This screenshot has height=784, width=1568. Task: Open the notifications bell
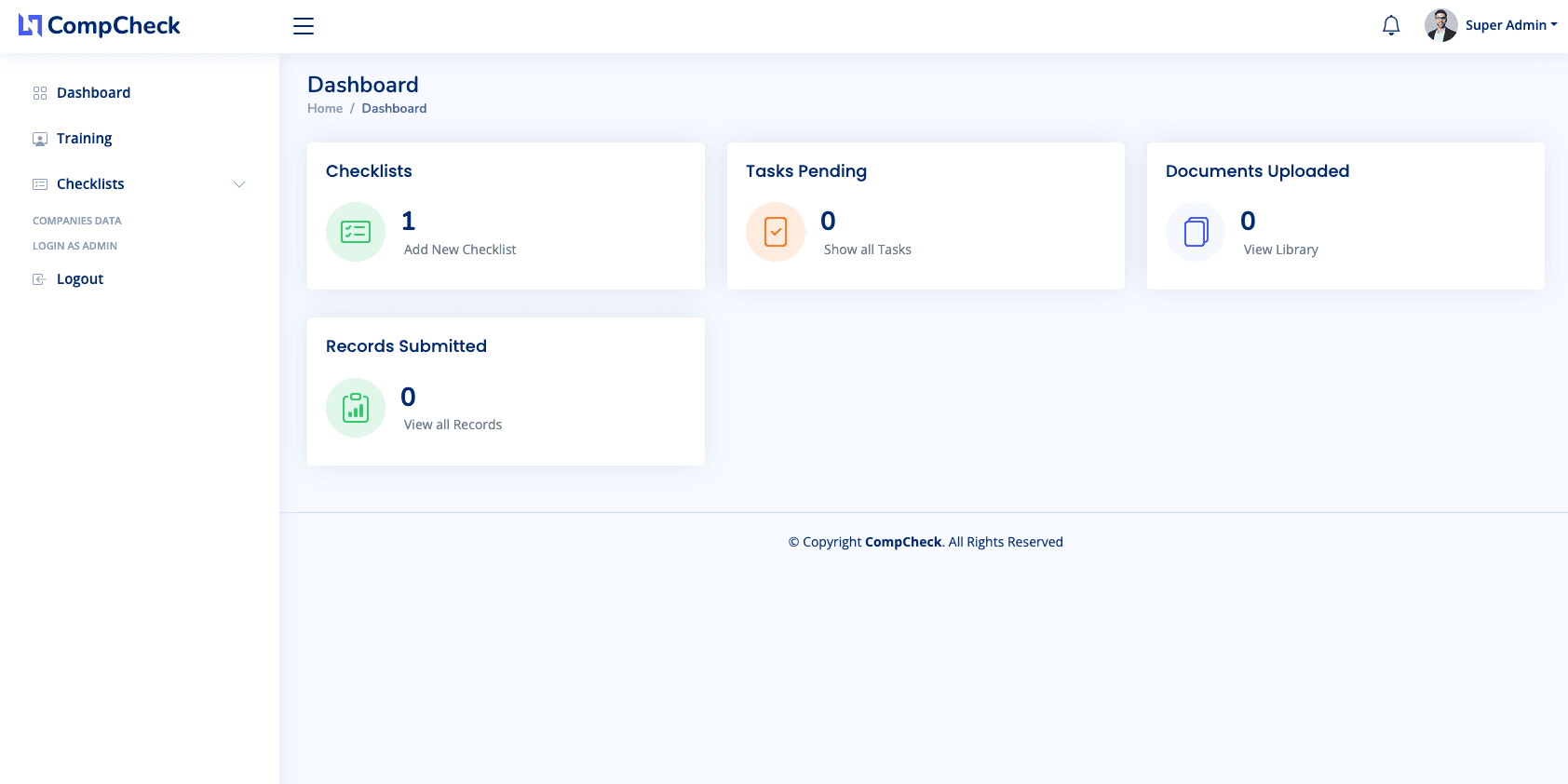click(1391, 25)
